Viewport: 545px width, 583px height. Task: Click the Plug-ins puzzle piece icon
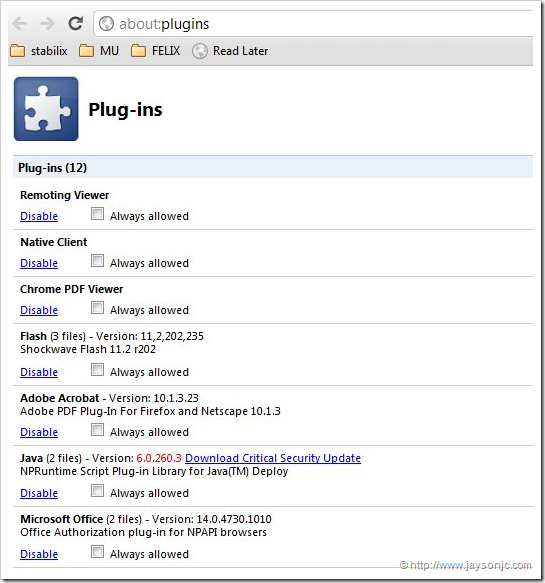pos(46,109)
